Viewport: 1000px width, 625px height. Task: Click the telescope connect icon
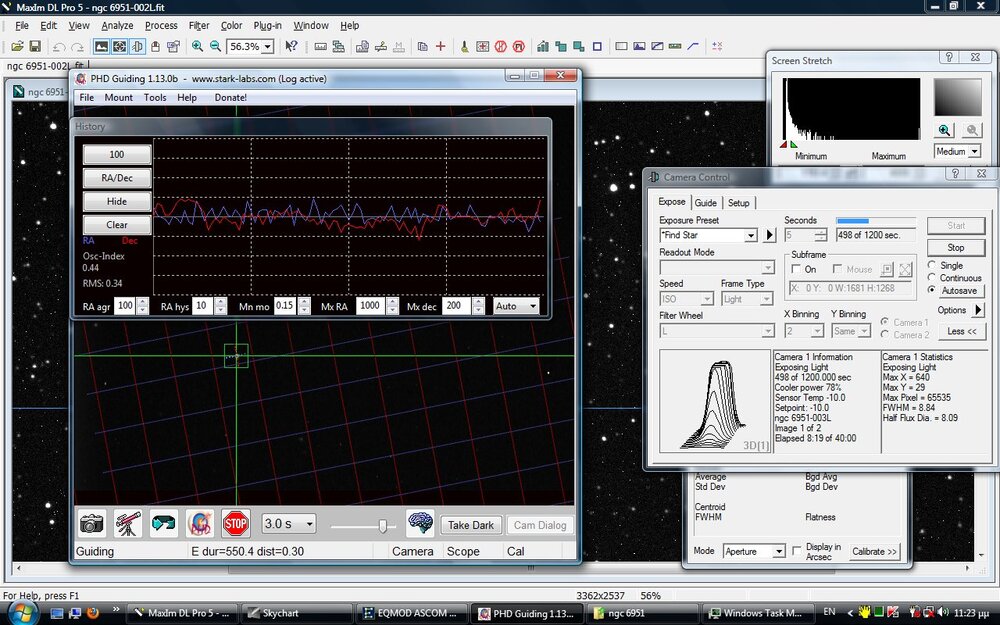tap(127, 523)
